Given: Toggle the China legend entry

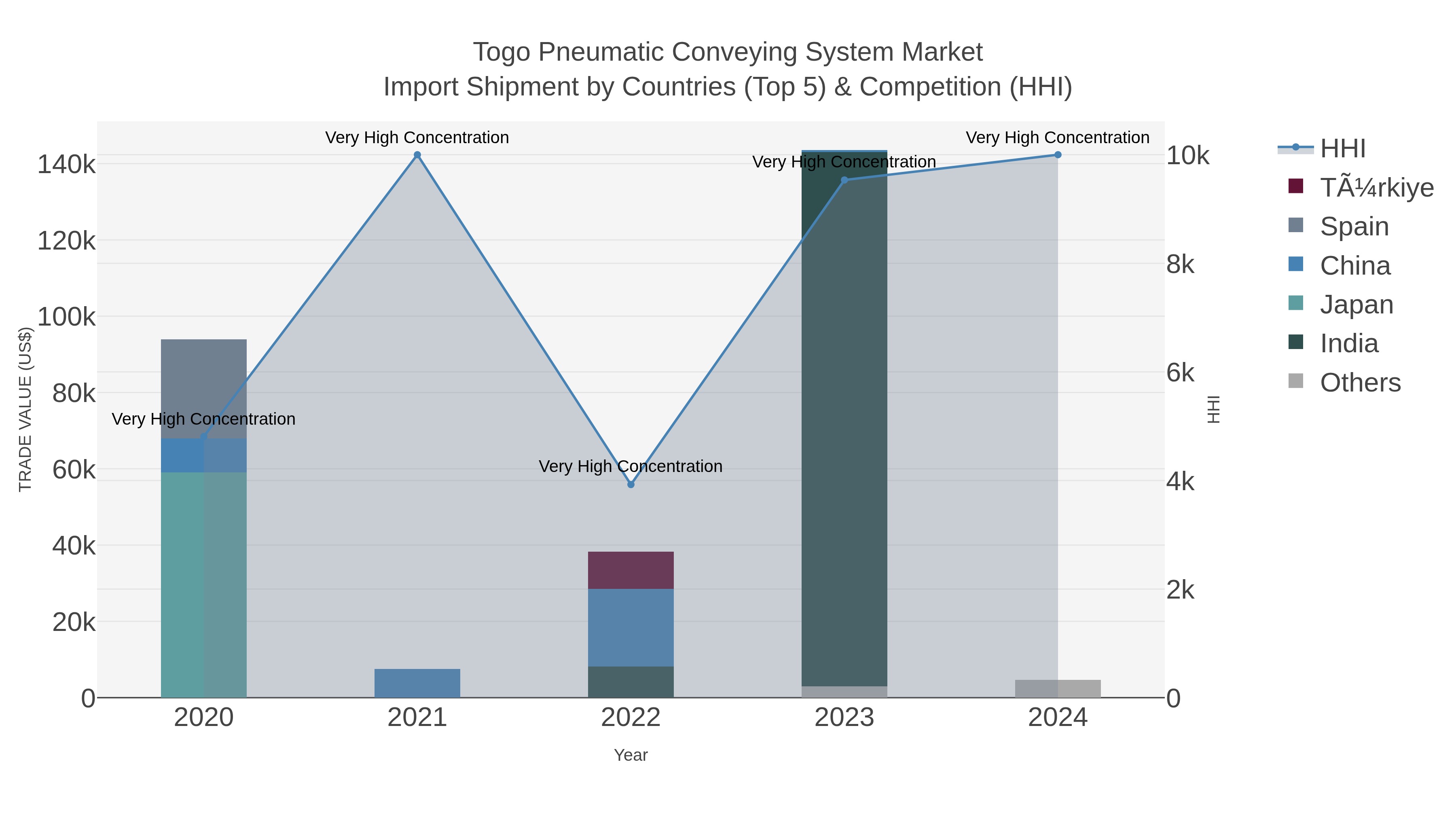Looking at the screenshot, I should 1339,265.
